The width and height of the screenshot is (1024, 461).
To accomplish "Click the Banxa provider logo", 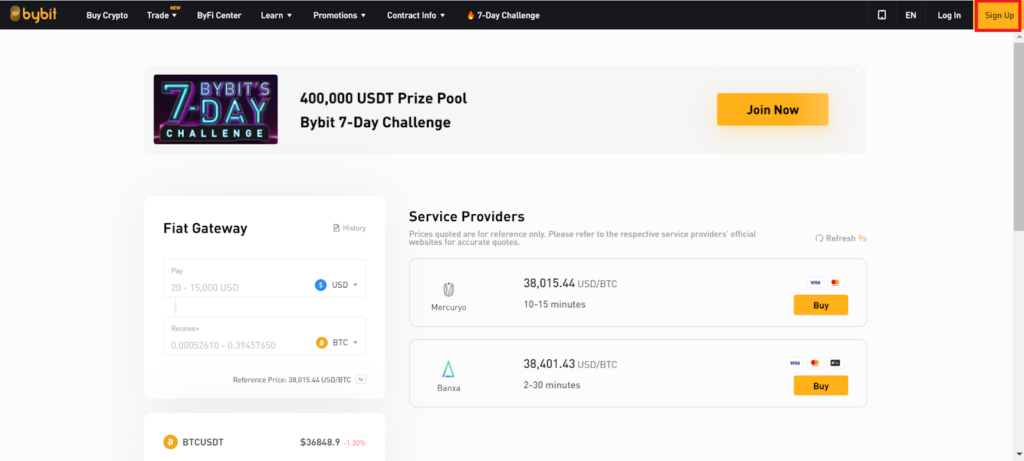I will pos(449,371).
